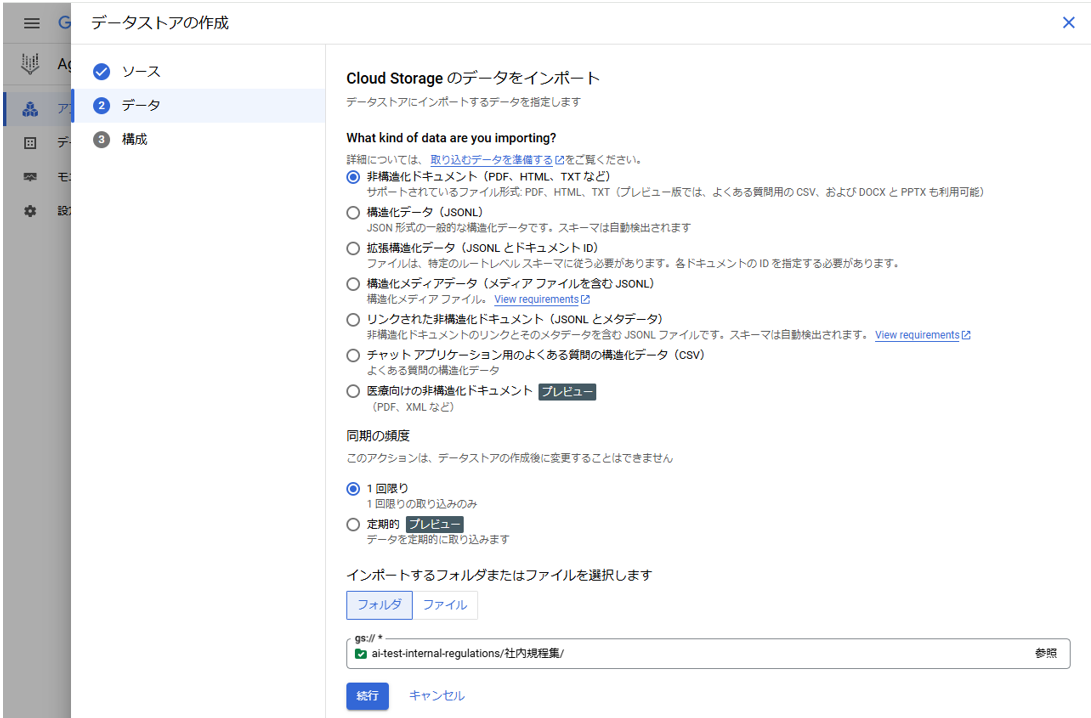Select 拡張構造化データ radio option
The height and width of the screenshot is (718, 1091).
[x=353, y=248]
